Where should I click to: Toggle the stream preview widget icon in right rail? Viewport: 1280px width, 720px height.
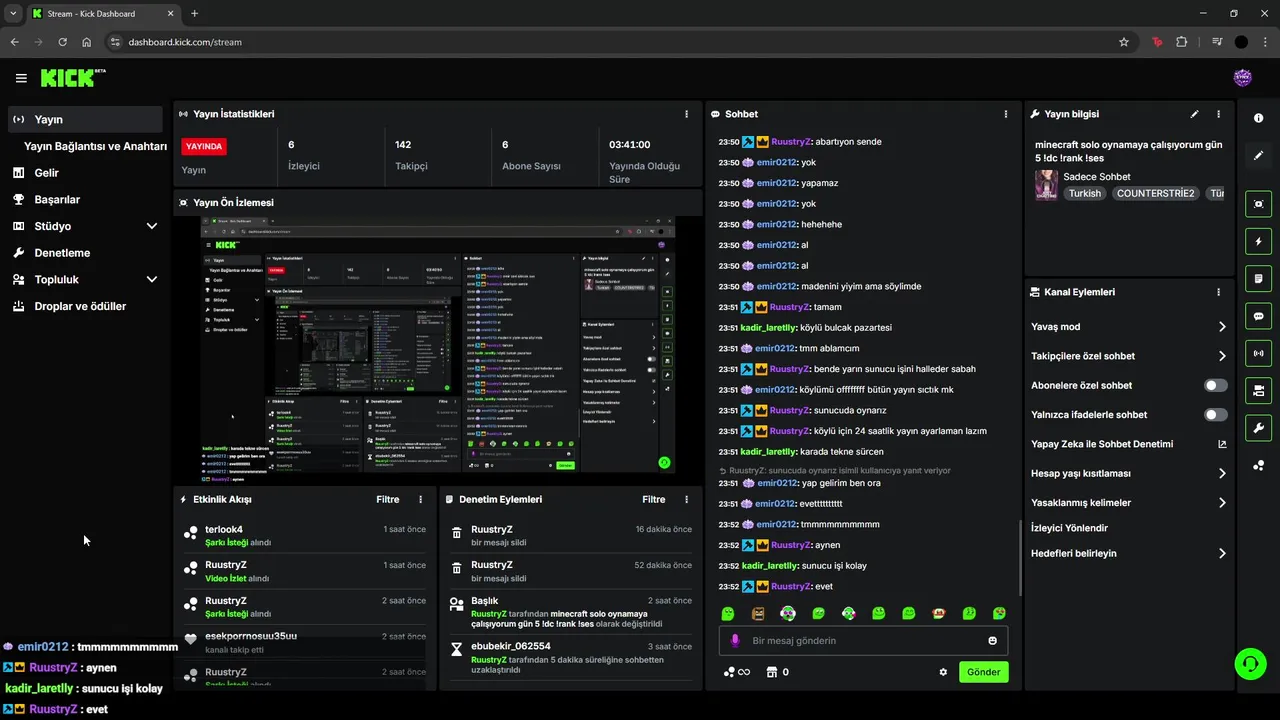[1258, 204]
